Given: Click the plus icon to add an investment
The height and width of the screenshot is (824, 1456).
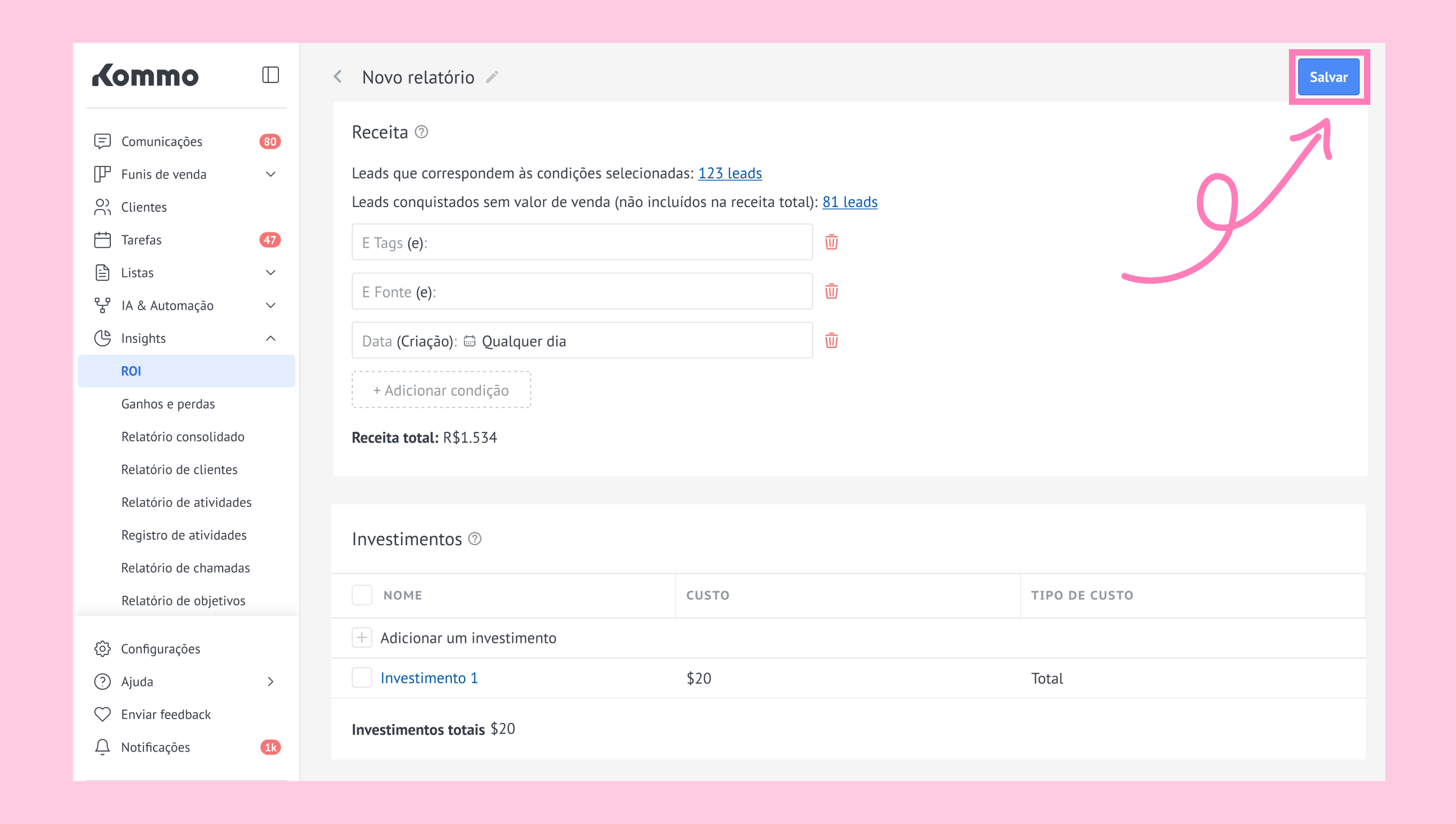Looking at the screenshot, I should (362, 638).
